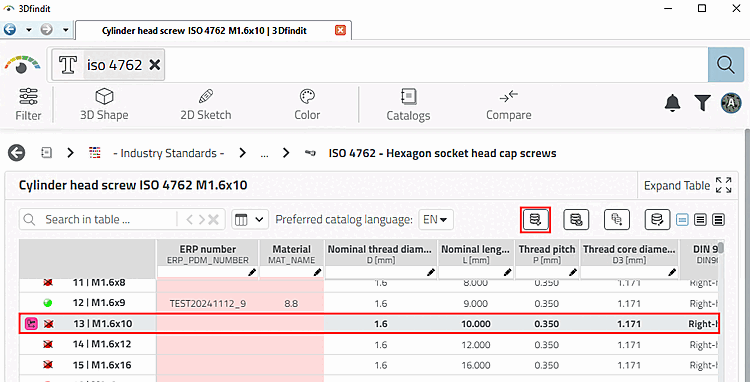750x382 pixels.
Task: Open the preferred catalog language EN dropdown
Action: (436, 220)
